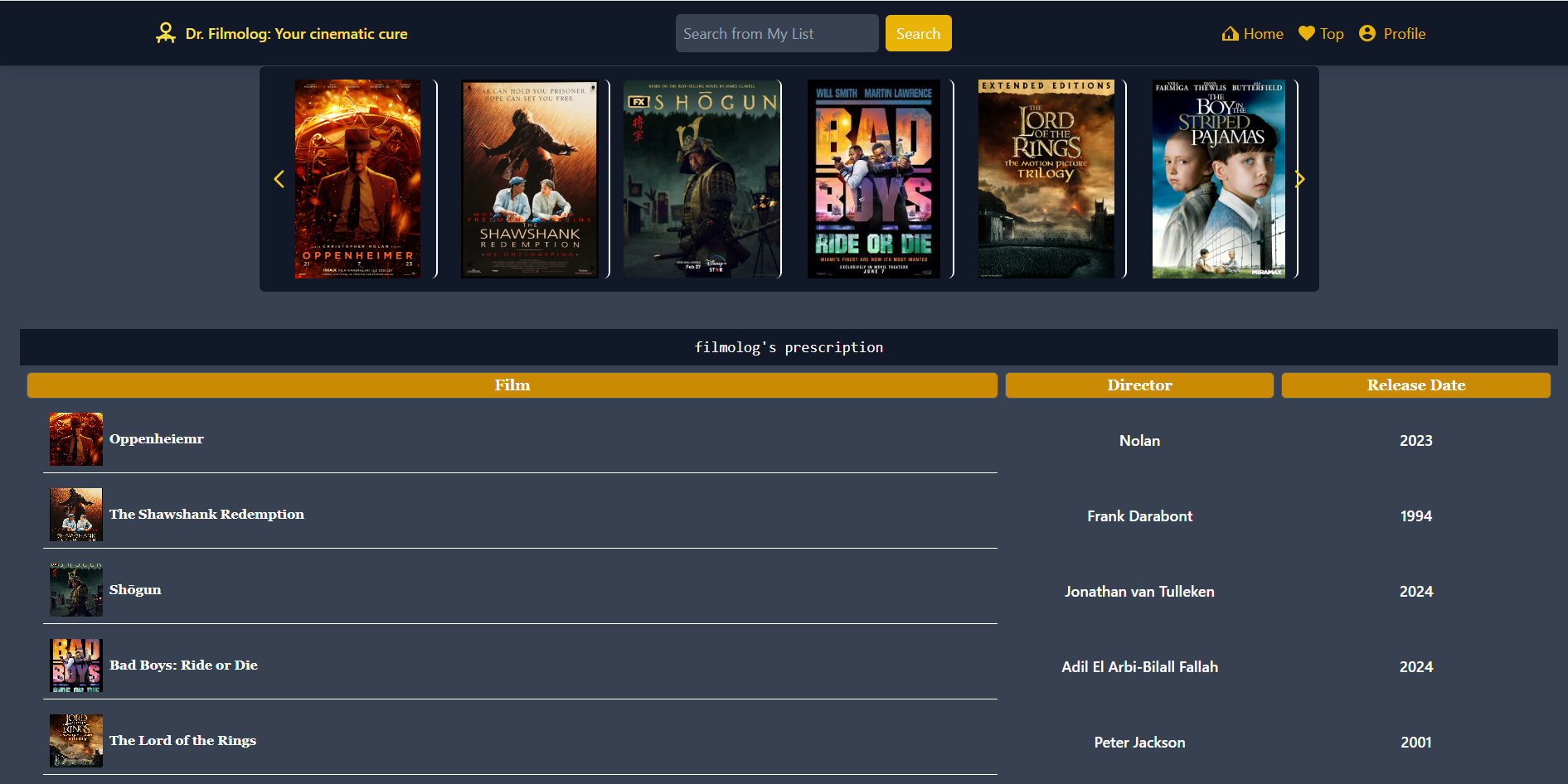Click director 'Nolan' cell

tap(1139, 441)
